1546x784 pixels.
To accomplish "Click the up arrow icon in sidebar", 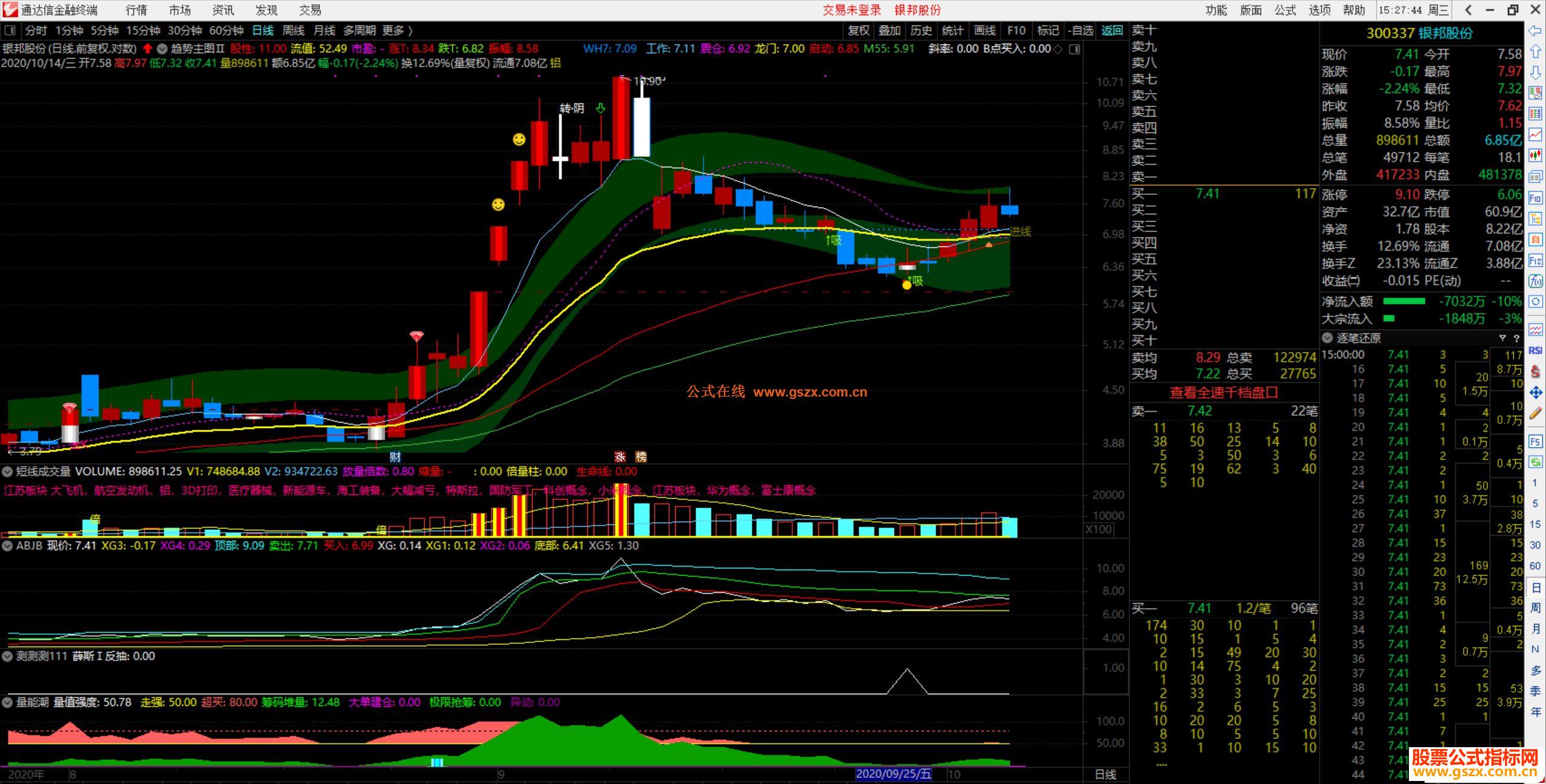I will pos(1535,51).
